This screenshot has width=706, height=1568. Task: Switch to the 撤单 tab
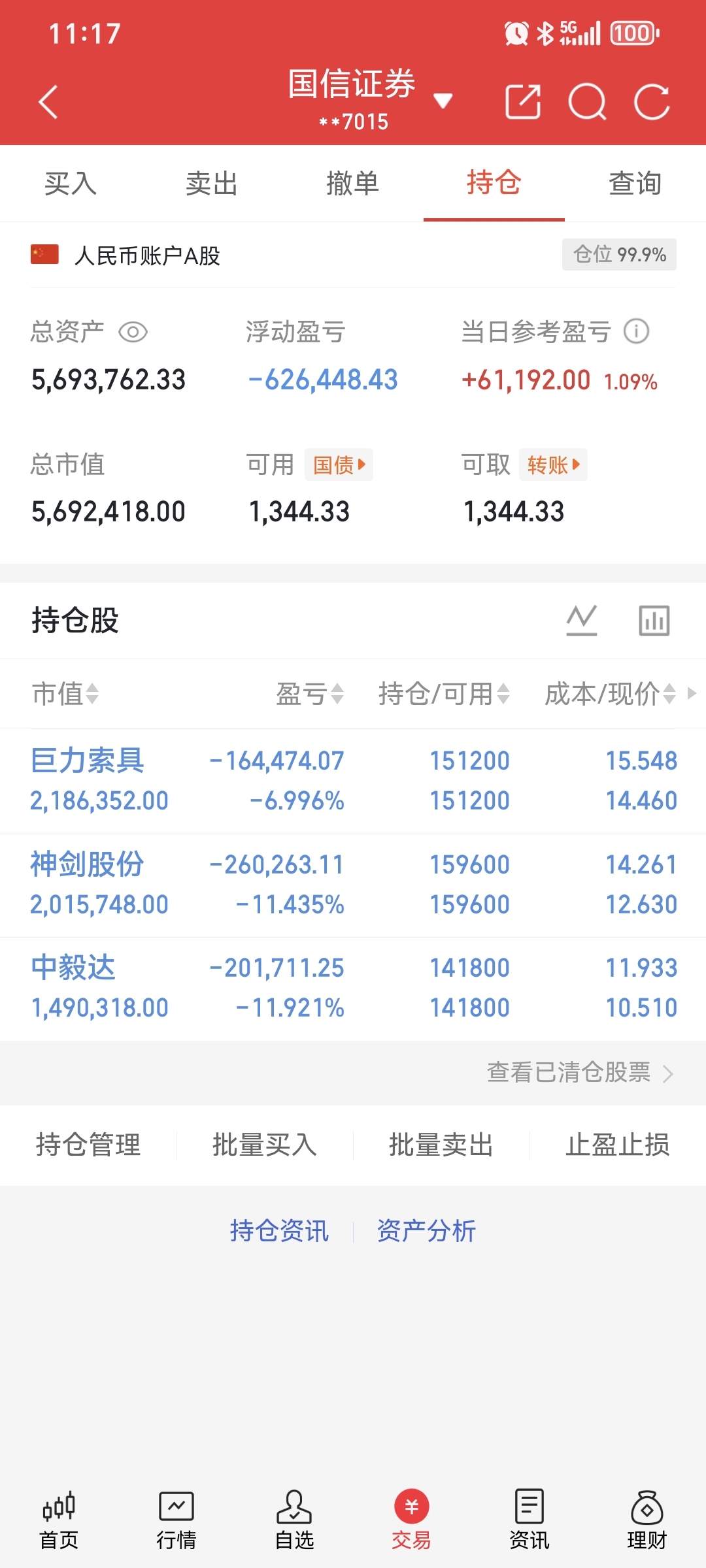point(353,184)
